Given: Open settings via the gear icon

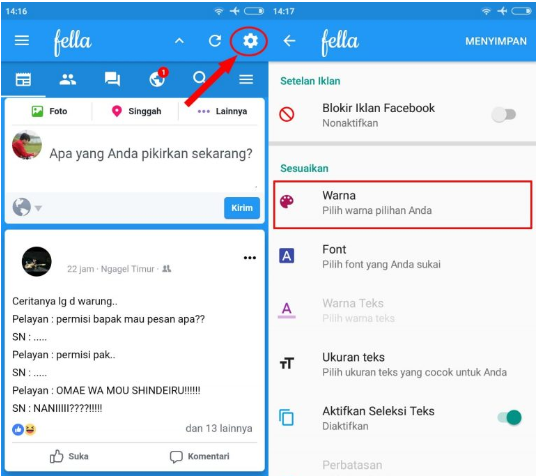Looking at the screenshot, I should point(250,41).
